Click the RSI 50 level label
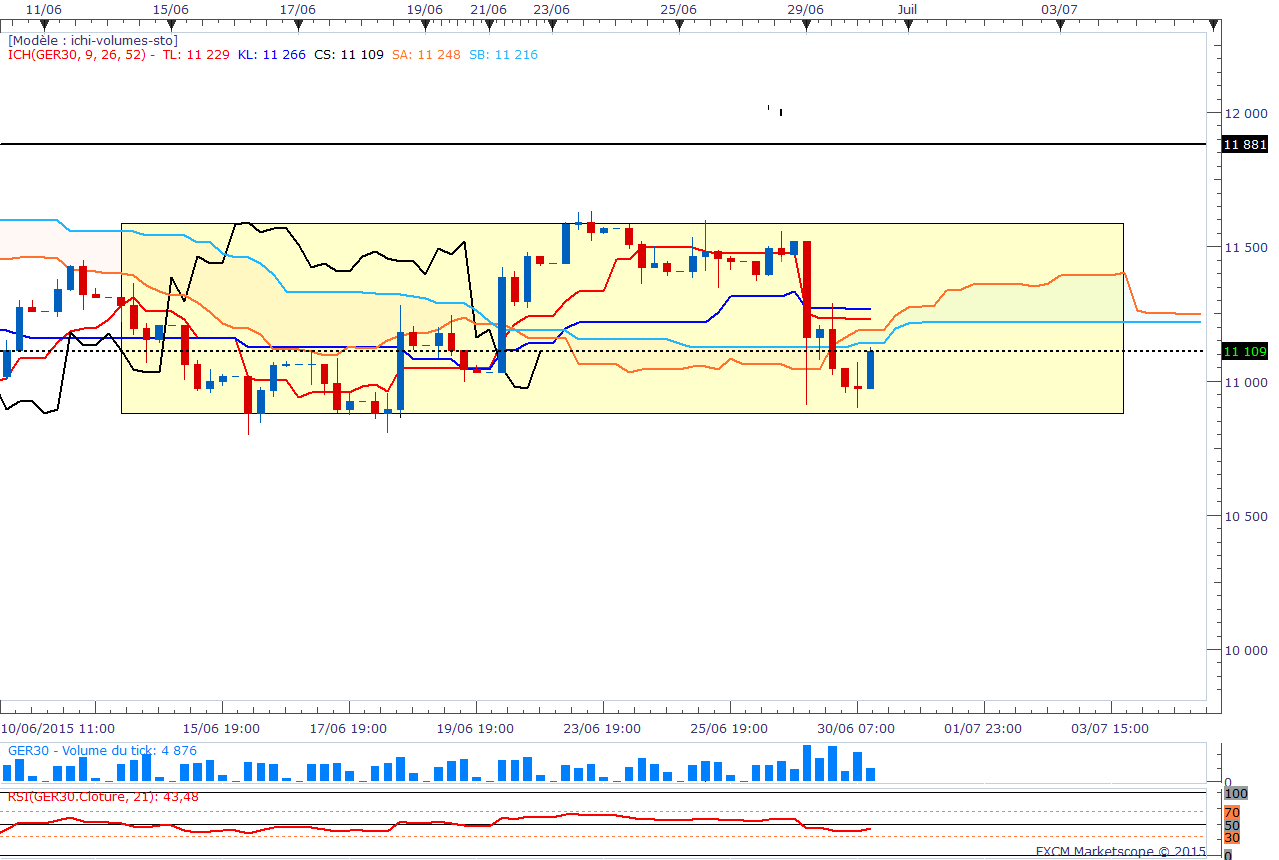The width and height of the screenshot is (1279, 860). (1232, 825)
